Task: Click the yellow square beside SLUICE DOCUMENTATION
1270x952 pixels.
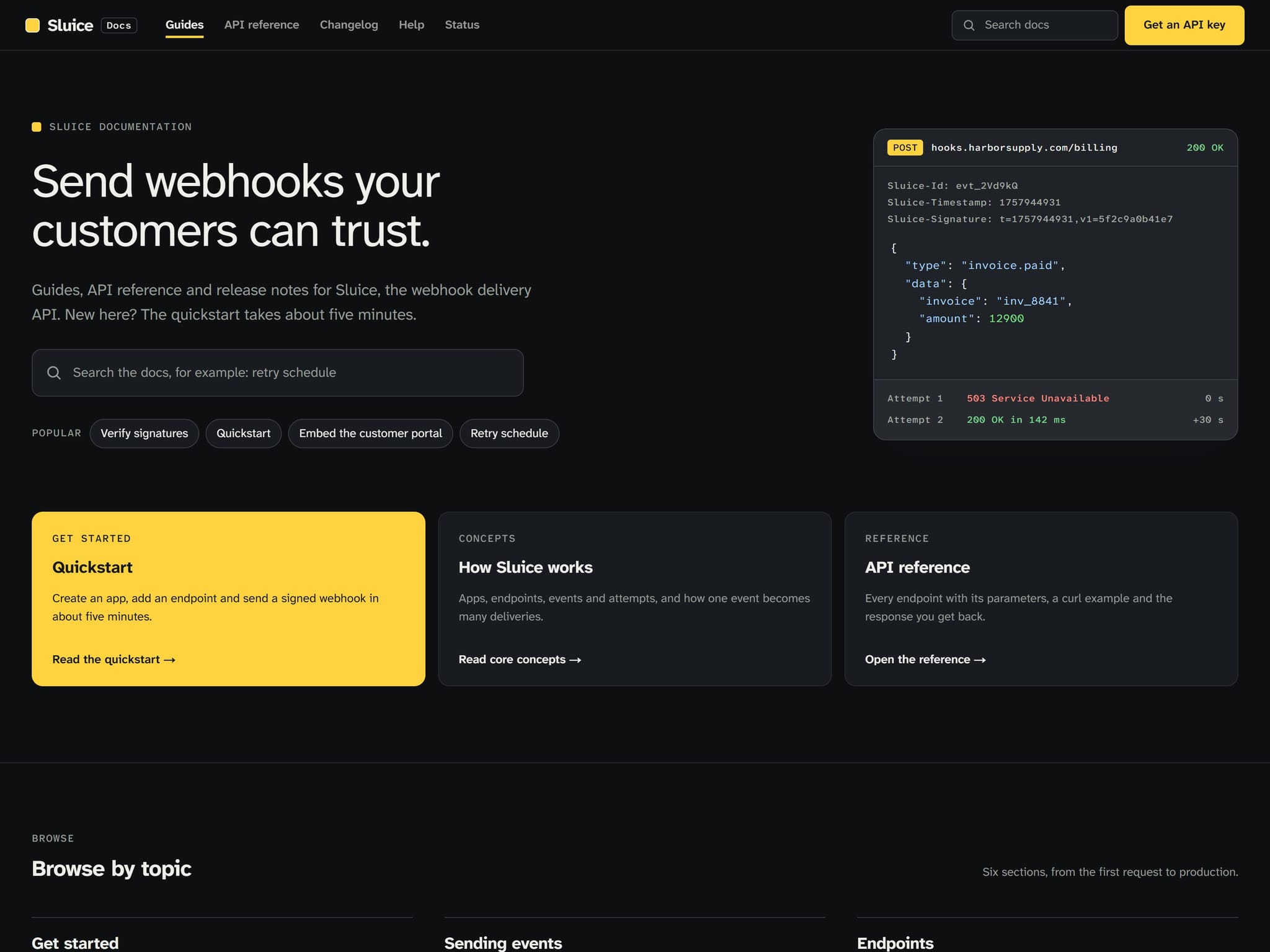Action: click(x=37, y=126)
